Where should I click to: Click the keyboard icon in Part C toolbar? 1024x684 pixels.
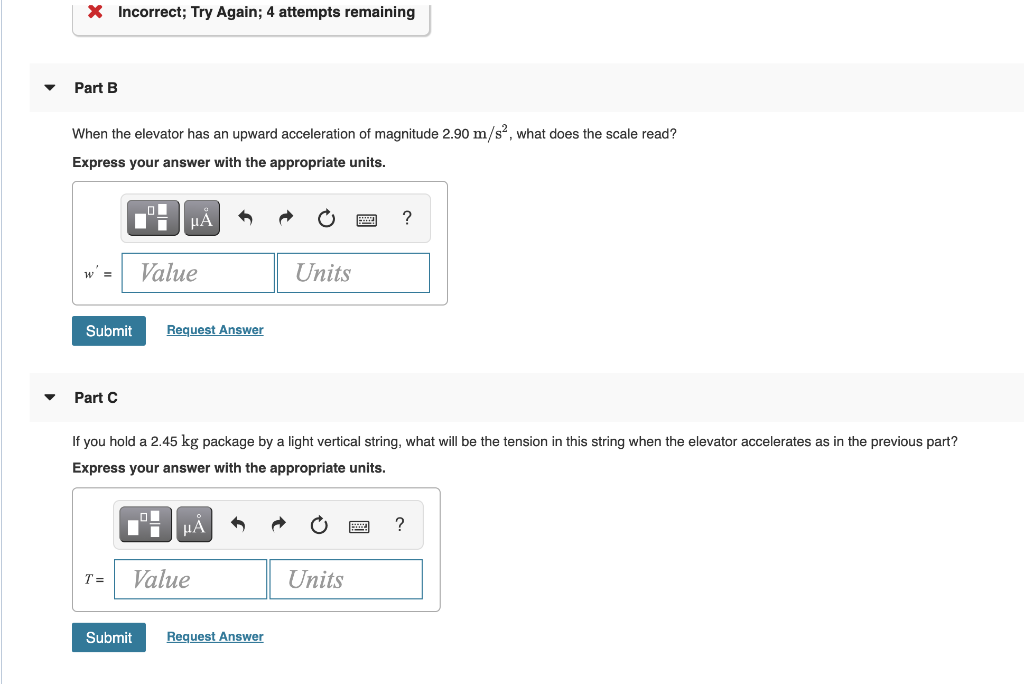coord(359,525)
